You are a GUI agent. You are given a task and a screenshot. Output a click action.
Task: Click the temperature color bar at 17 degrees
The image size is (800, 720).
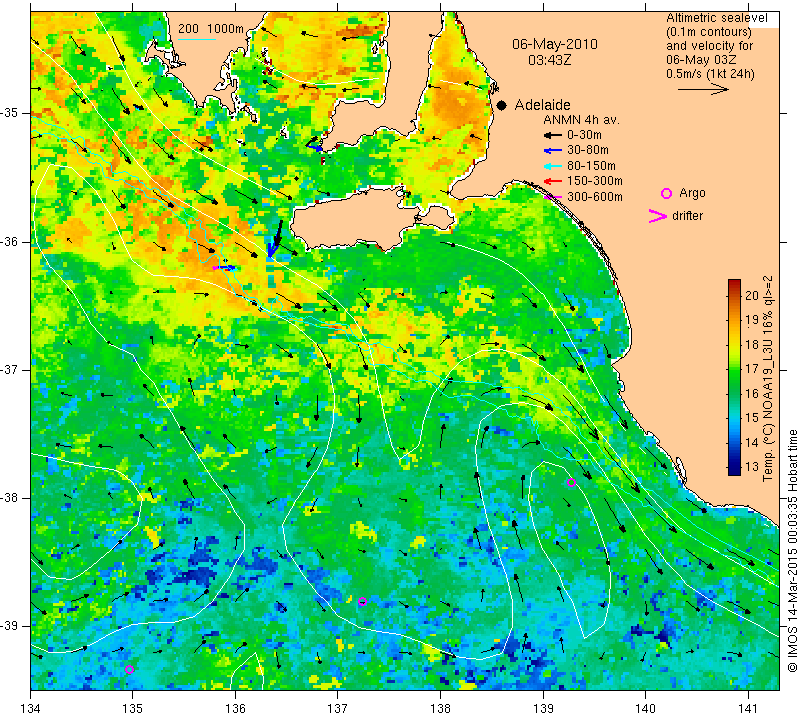tap(734, 368)
